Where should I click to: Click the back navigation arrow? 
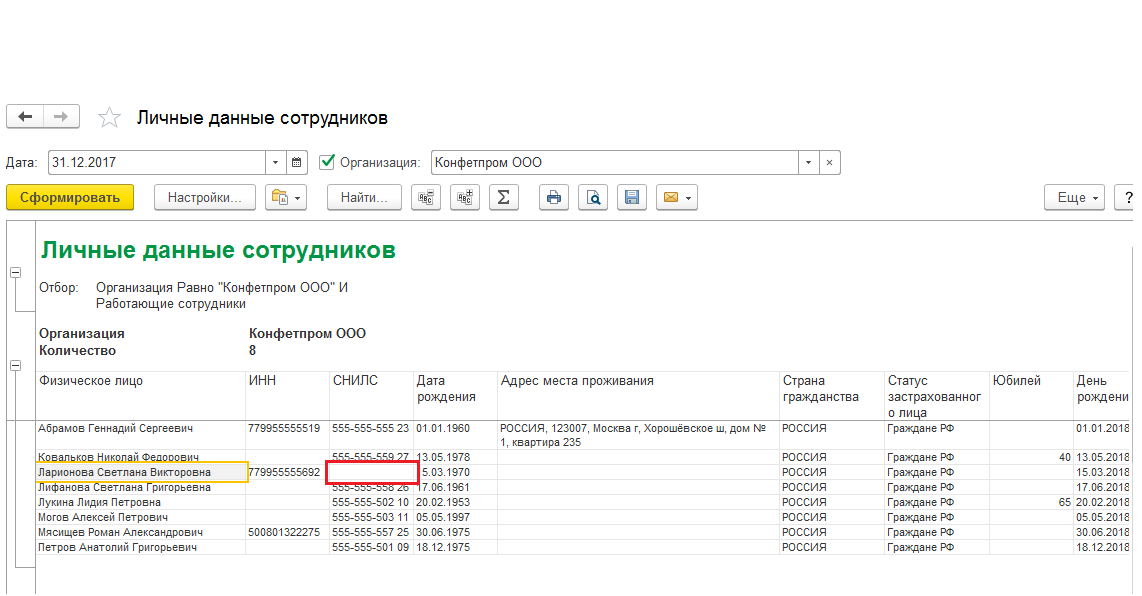(x=25, y=117)
